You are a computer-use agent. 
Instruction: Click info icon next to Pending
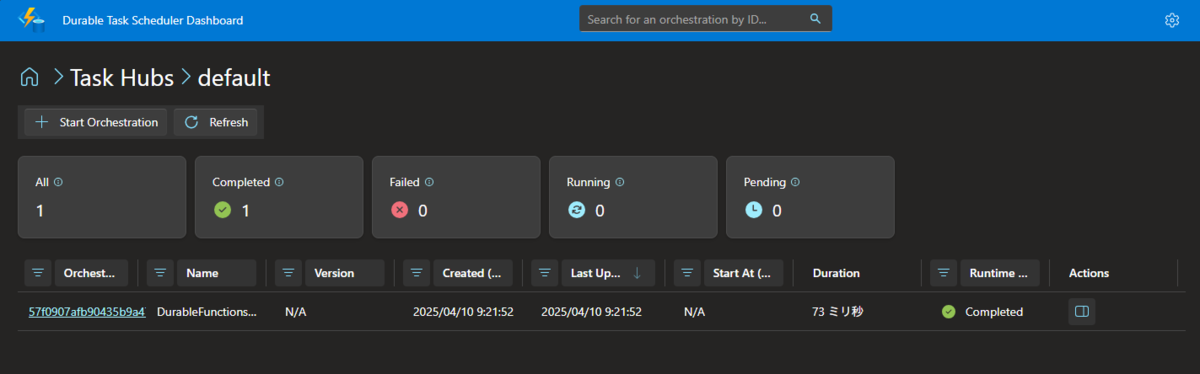796,182
